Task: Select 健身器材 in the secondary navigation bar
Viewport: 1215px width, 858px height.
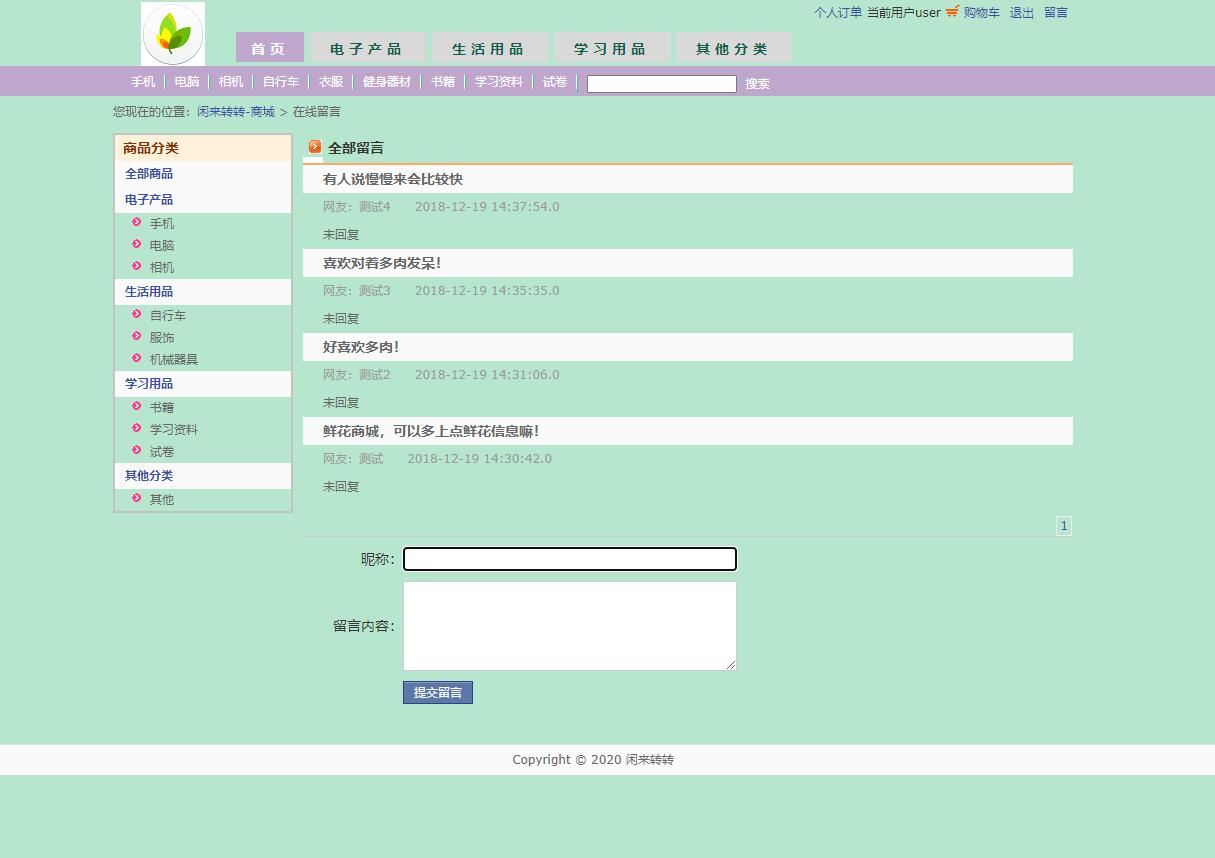Action: tap(387, 82)
